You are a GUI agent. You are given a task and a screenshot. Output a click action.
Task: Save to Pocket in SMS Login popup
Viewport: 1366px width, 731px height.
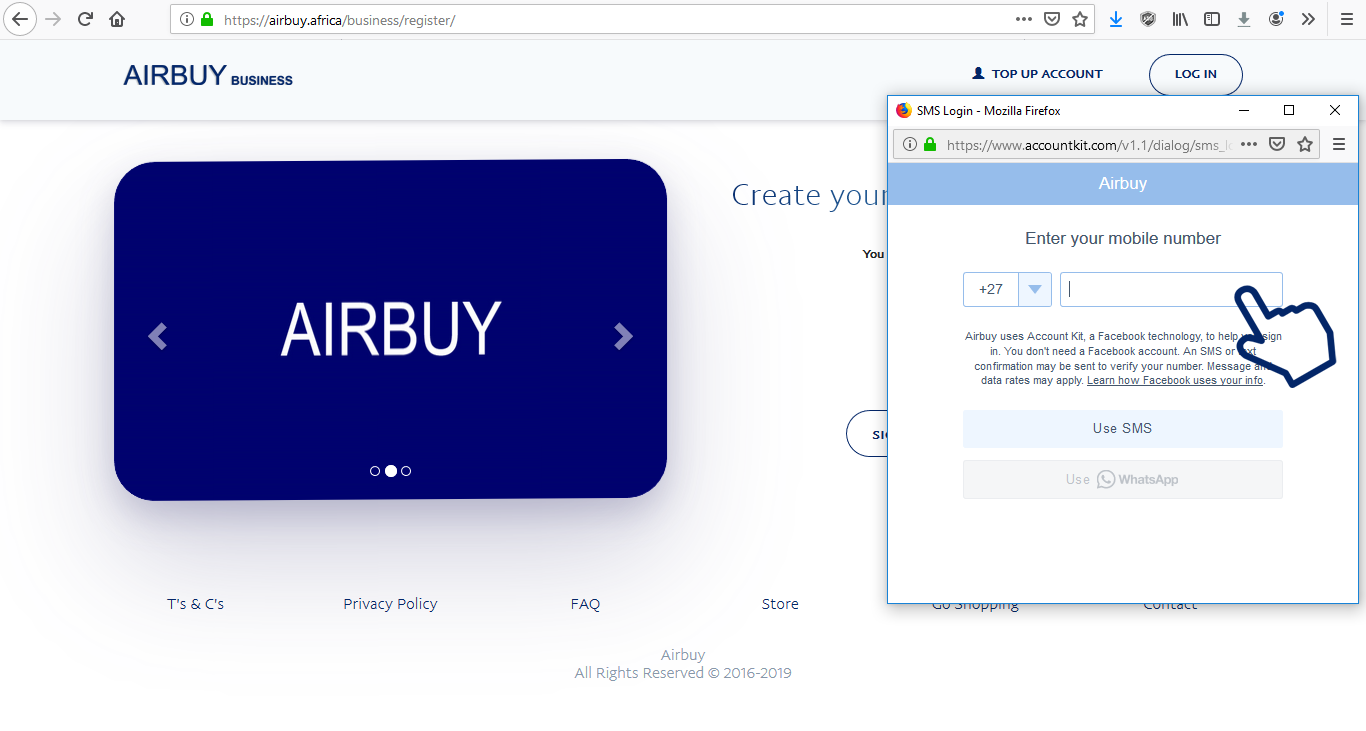pos(1277,144)
